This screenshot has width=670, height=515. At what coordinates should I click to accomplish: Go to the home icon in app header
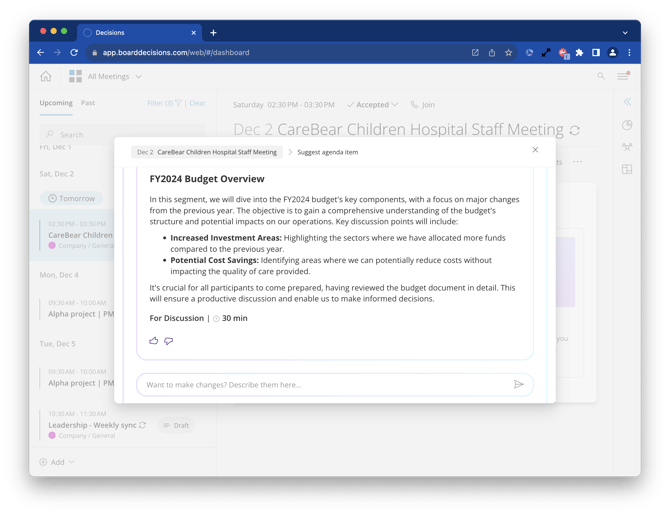(46, 77)
